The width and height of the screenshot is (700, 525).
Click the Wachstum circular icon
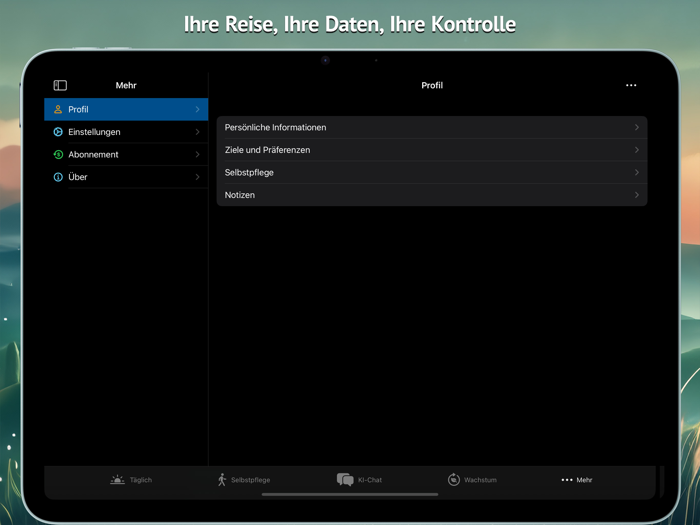pos(454,480)
